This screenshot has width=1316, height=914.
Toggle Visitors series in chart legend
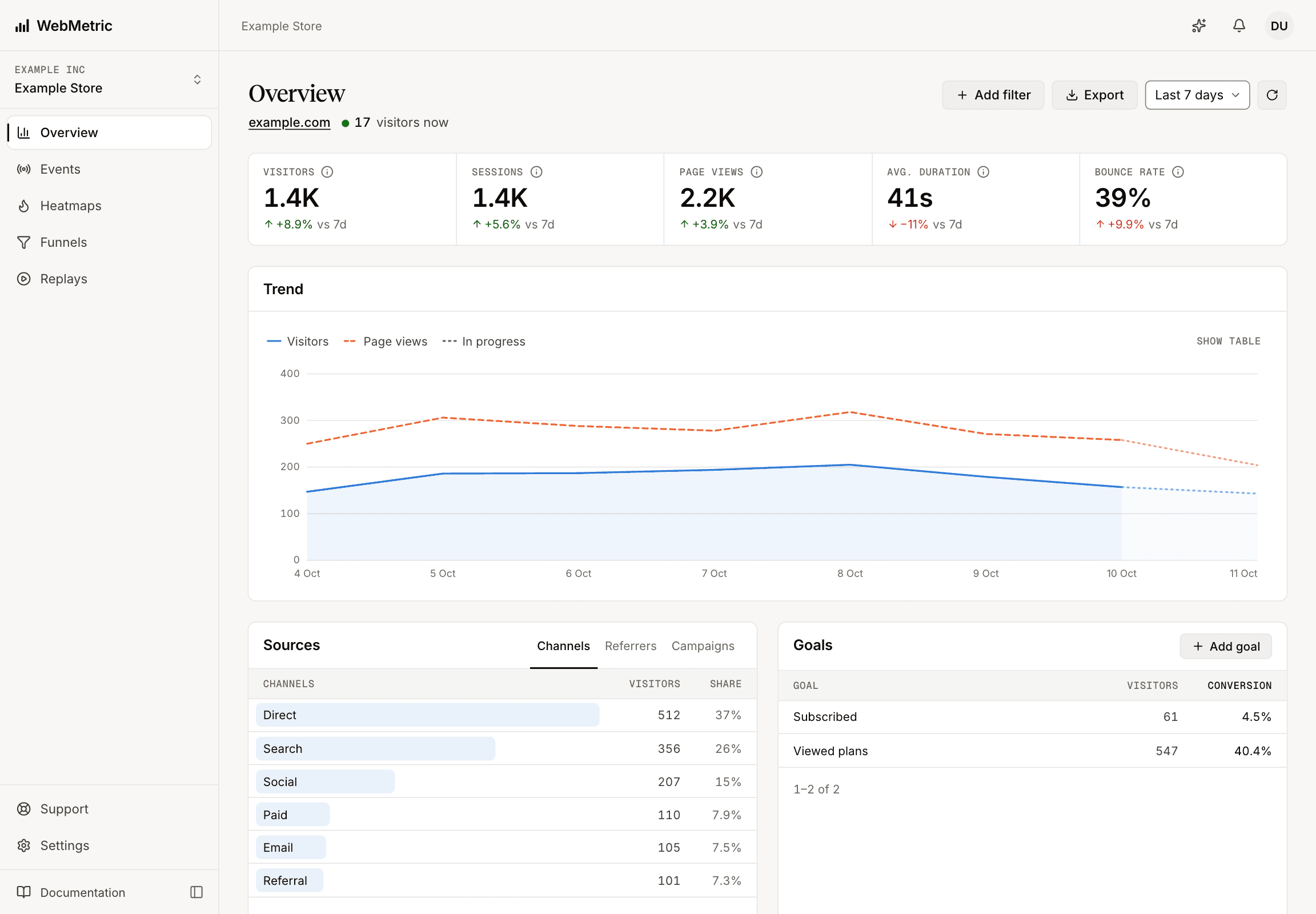point(298,341)
